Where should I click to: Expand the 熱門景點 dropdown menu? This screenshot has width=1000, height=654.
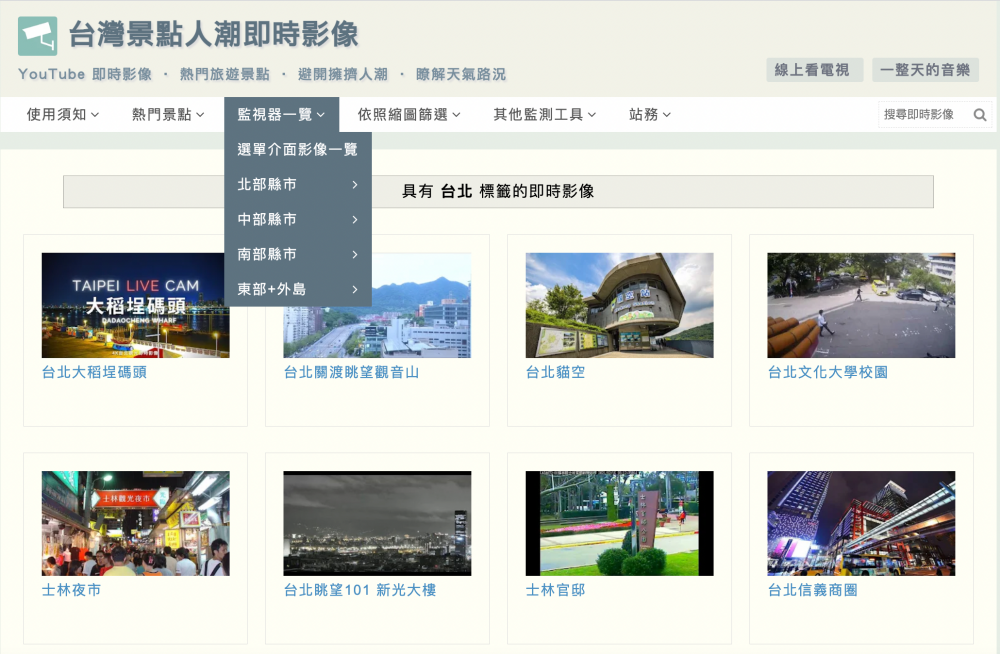(168, 115)
